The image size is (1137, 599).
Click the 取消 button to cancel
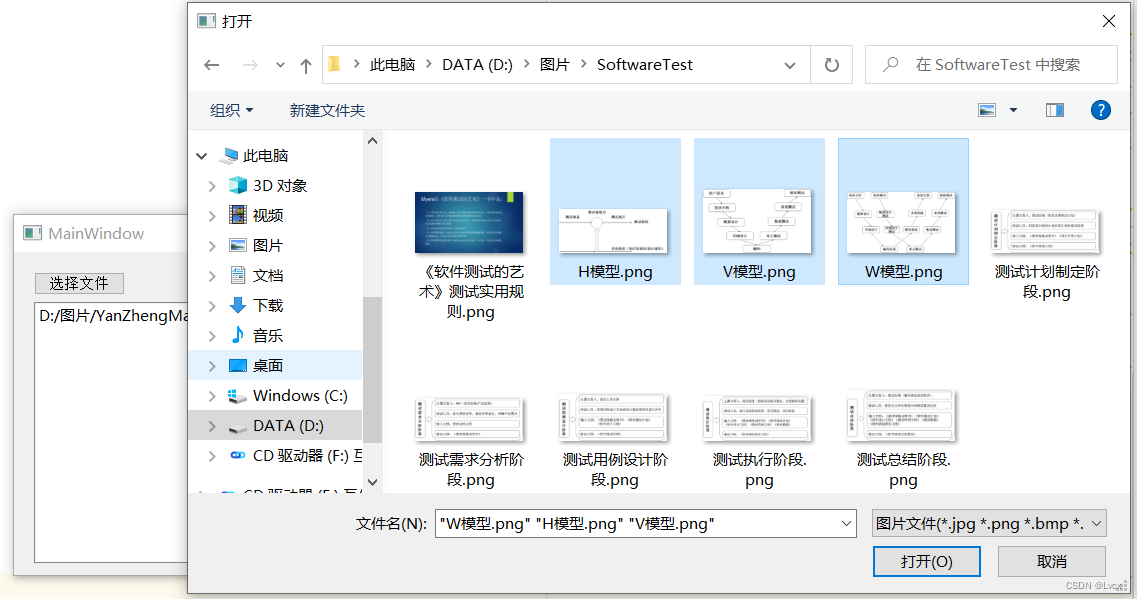[1051, 561]
